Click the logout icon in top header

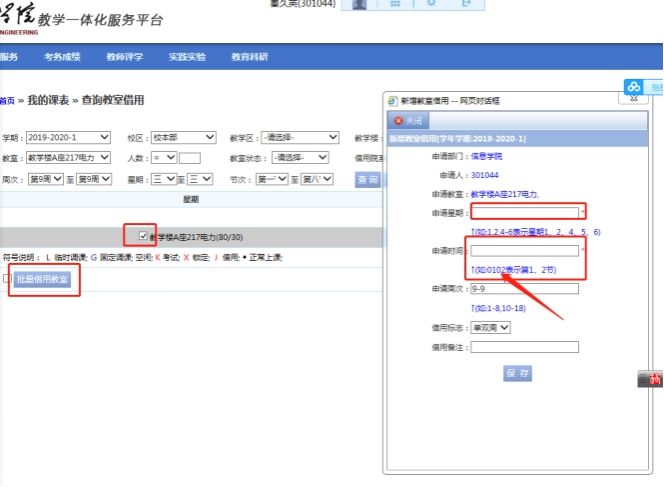[x=467, y=4]
